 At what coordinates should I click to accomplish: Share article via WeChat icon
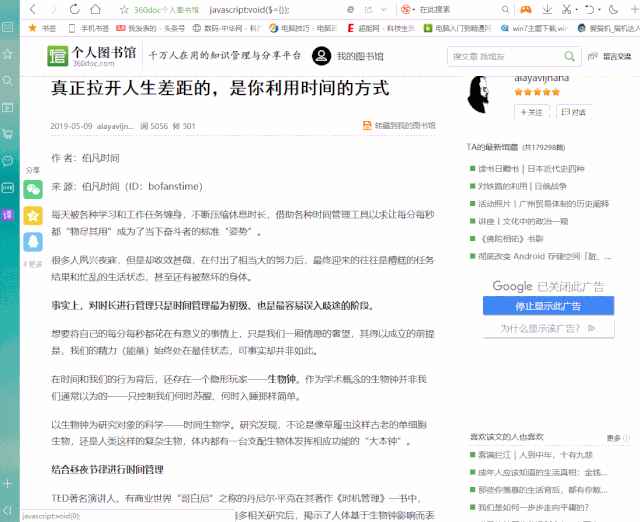coord(33,189)
